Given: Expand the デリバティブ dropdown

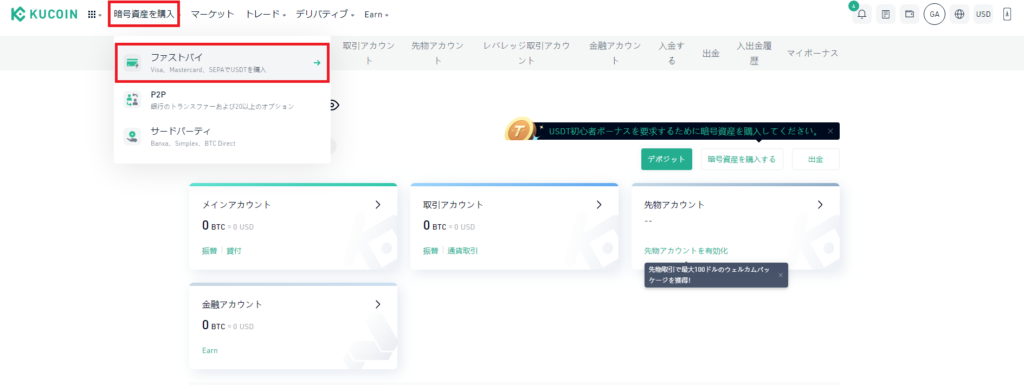Looking at the screenshot, I should 325,14.
